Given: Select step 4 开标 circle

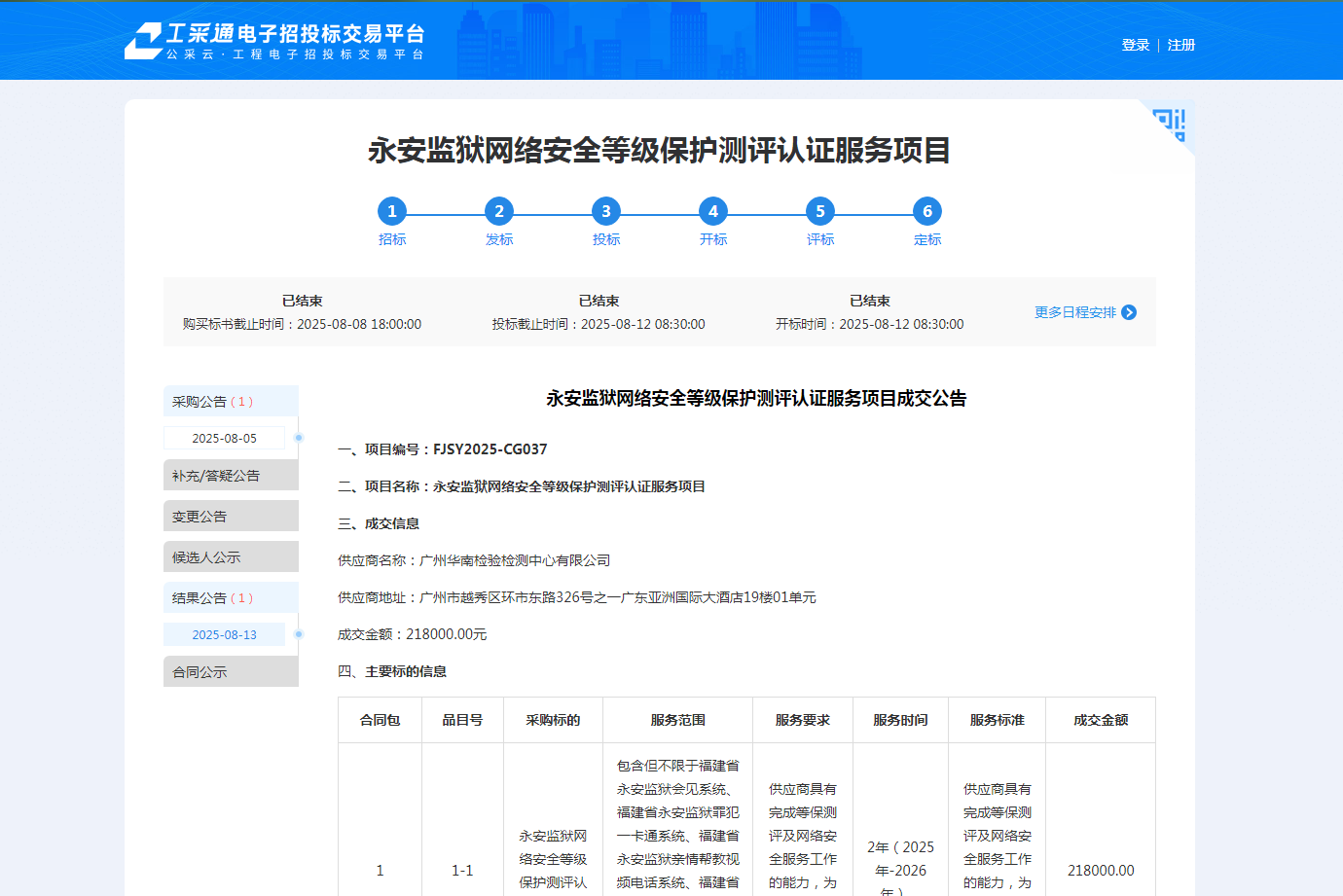Looking at the screenshot, I should click(x=713, y=211).
